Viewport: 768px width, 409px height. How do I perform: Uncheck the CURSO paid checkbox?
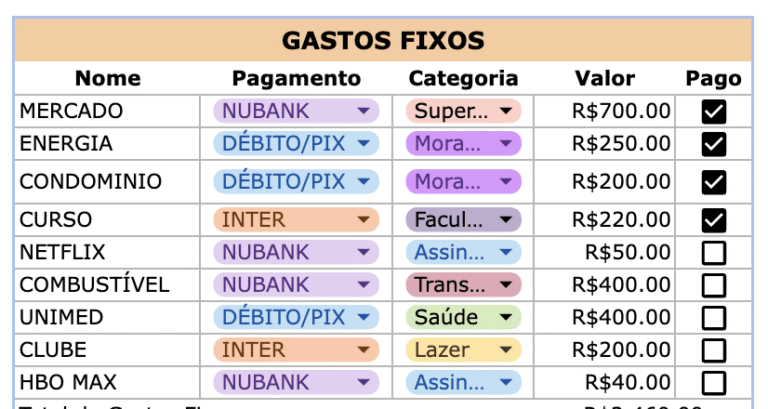[x=713, y=220]
